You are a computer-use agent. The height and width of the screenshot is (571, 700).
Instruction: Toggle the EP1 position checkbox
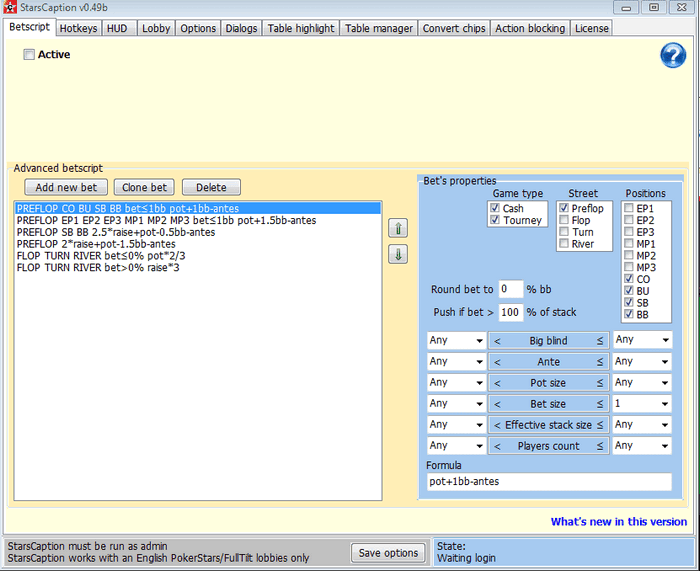pyautogui.click(x=628, y=208)
